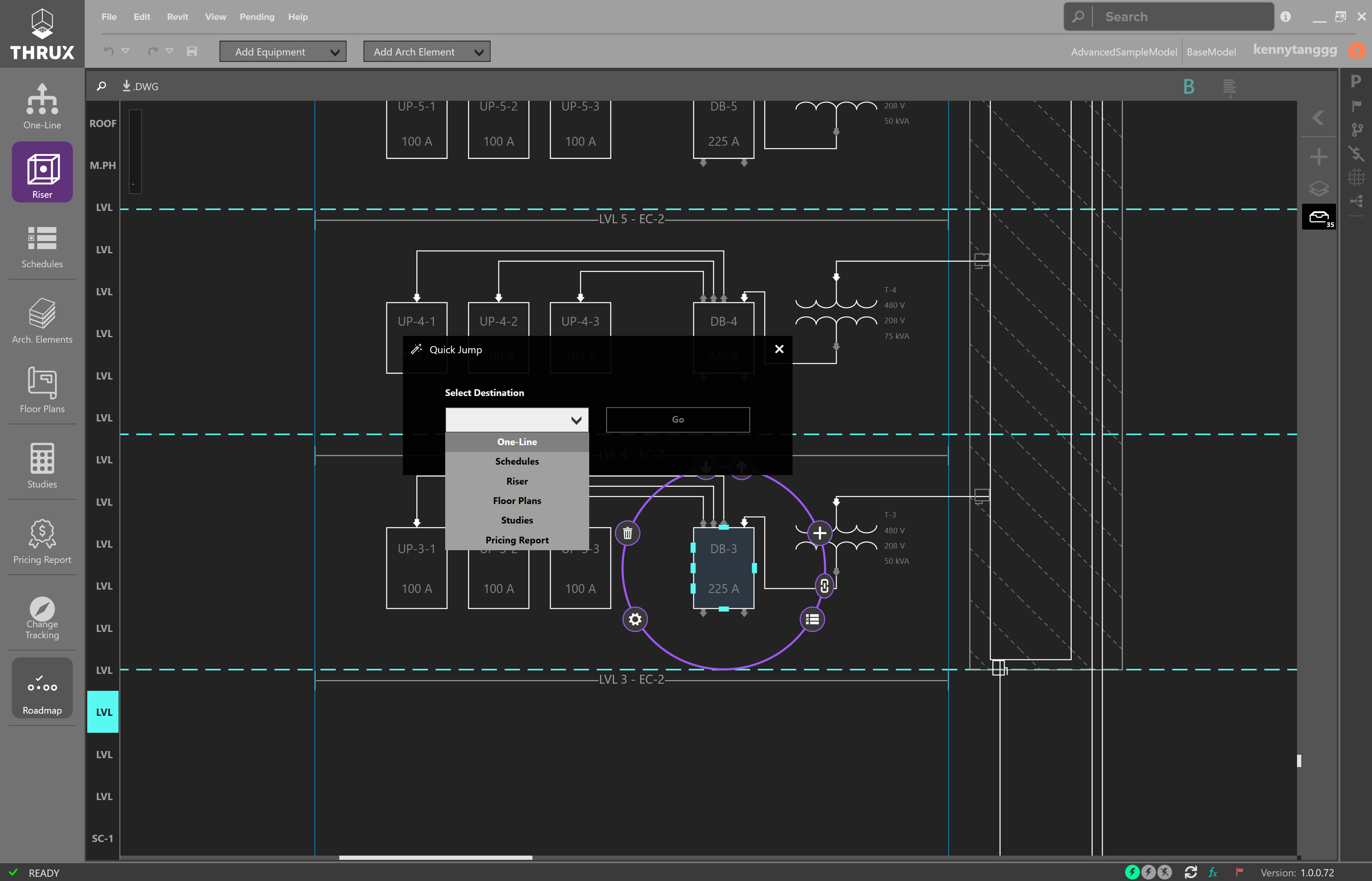
Task: Collapse right panel with the chevron arrow
Action: click(x=1318, y=118)
